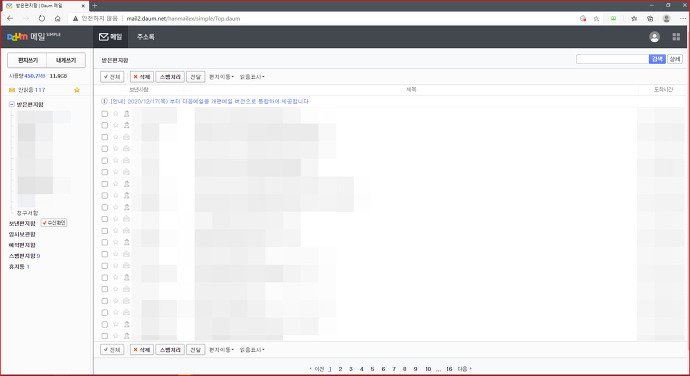Open the 안내 2020/12/17 notice link
Viewport: 690px width, 376px height.
coord(209,101)
